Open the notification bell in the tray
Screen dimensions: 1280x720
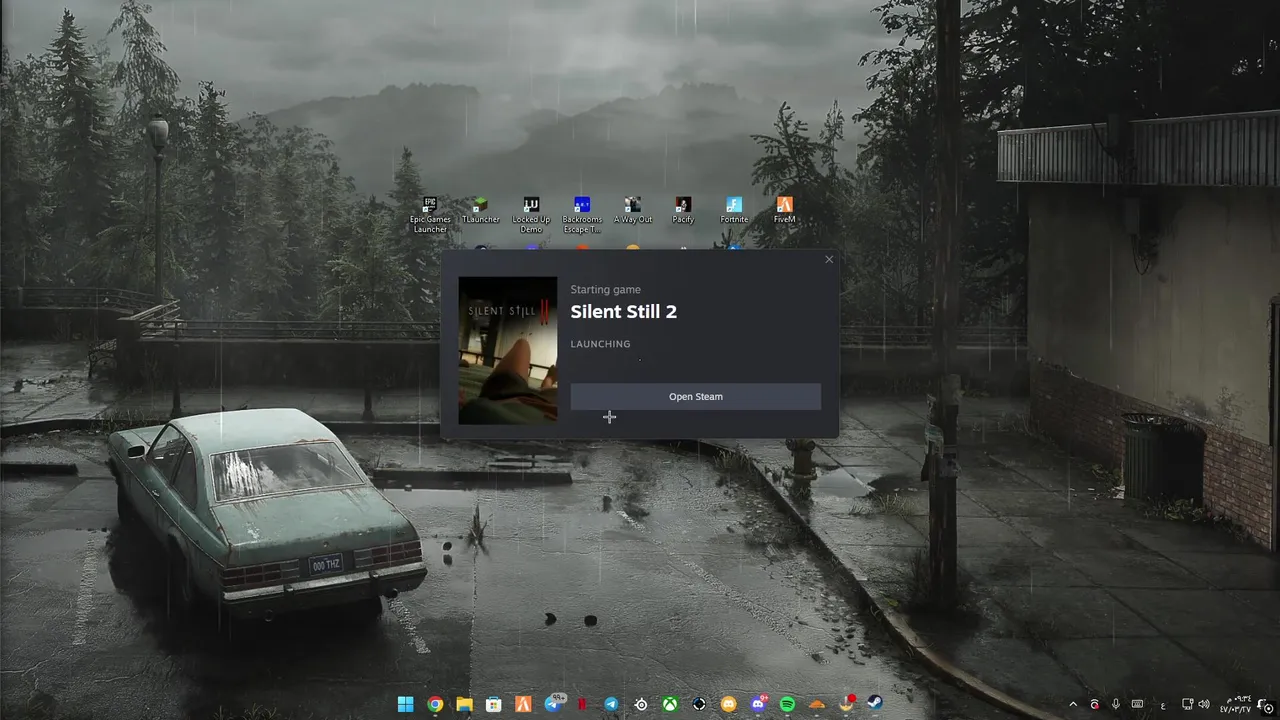click(x=1265, y=705)
